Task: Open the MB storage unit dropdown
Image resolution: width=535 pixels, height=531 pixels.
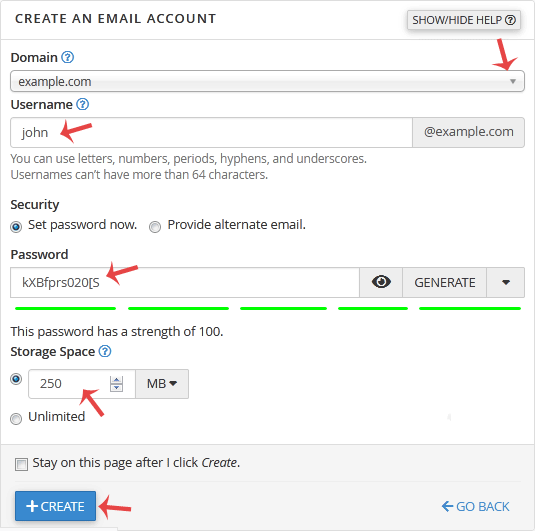Action: (162, 384)
